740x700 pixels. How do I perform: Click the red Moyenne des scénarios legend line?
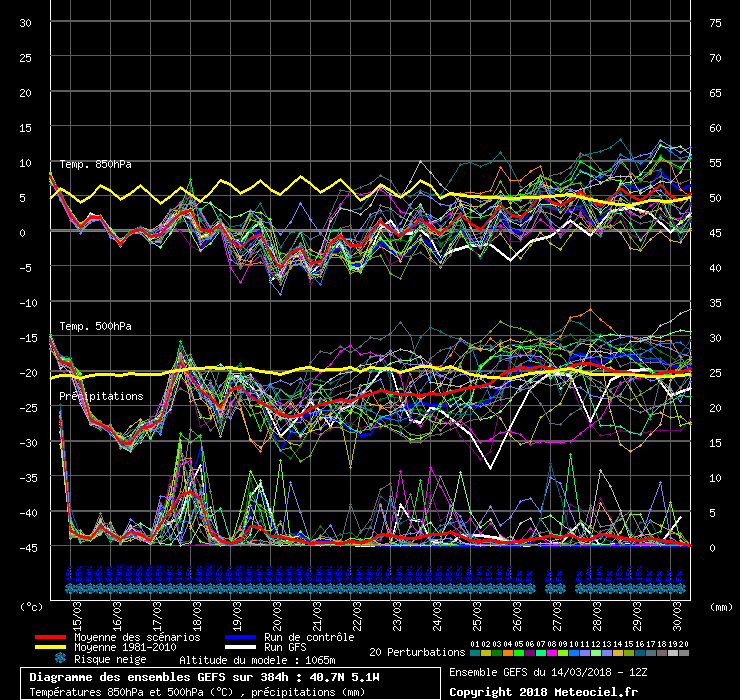(50, 637)
